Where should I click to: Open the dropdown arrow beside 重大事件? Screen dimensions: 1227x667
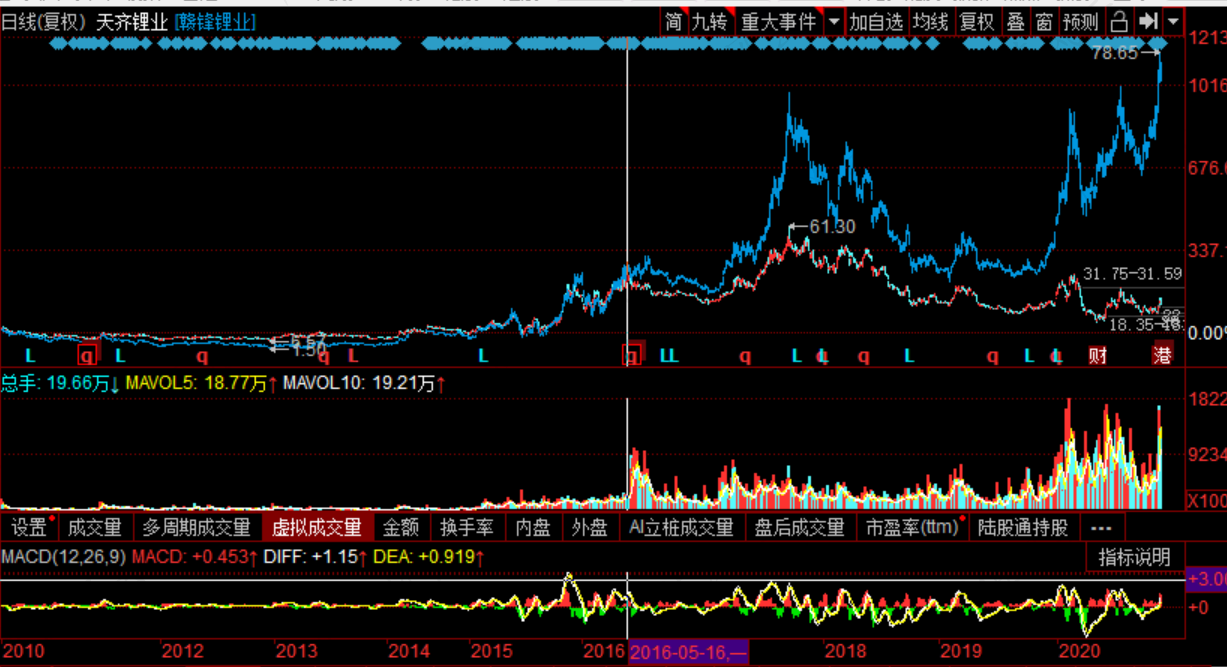point(833,21)
